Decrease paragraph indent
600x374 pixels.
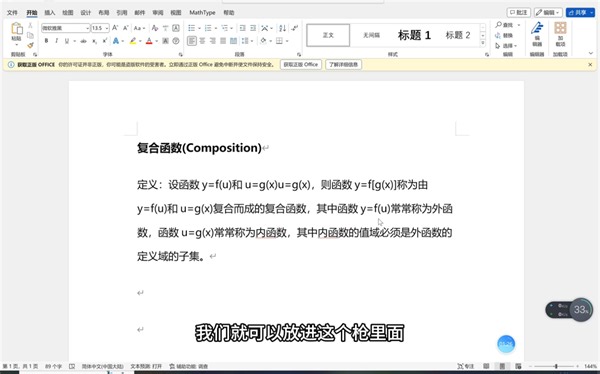(x=242, y=28)
